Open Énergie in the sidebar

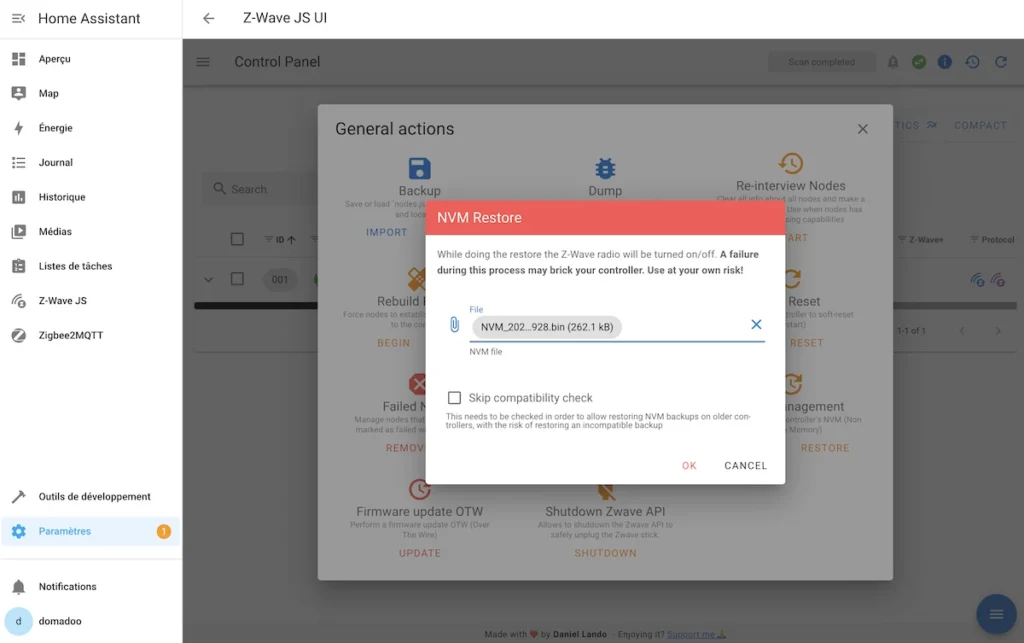pos(91,128)
